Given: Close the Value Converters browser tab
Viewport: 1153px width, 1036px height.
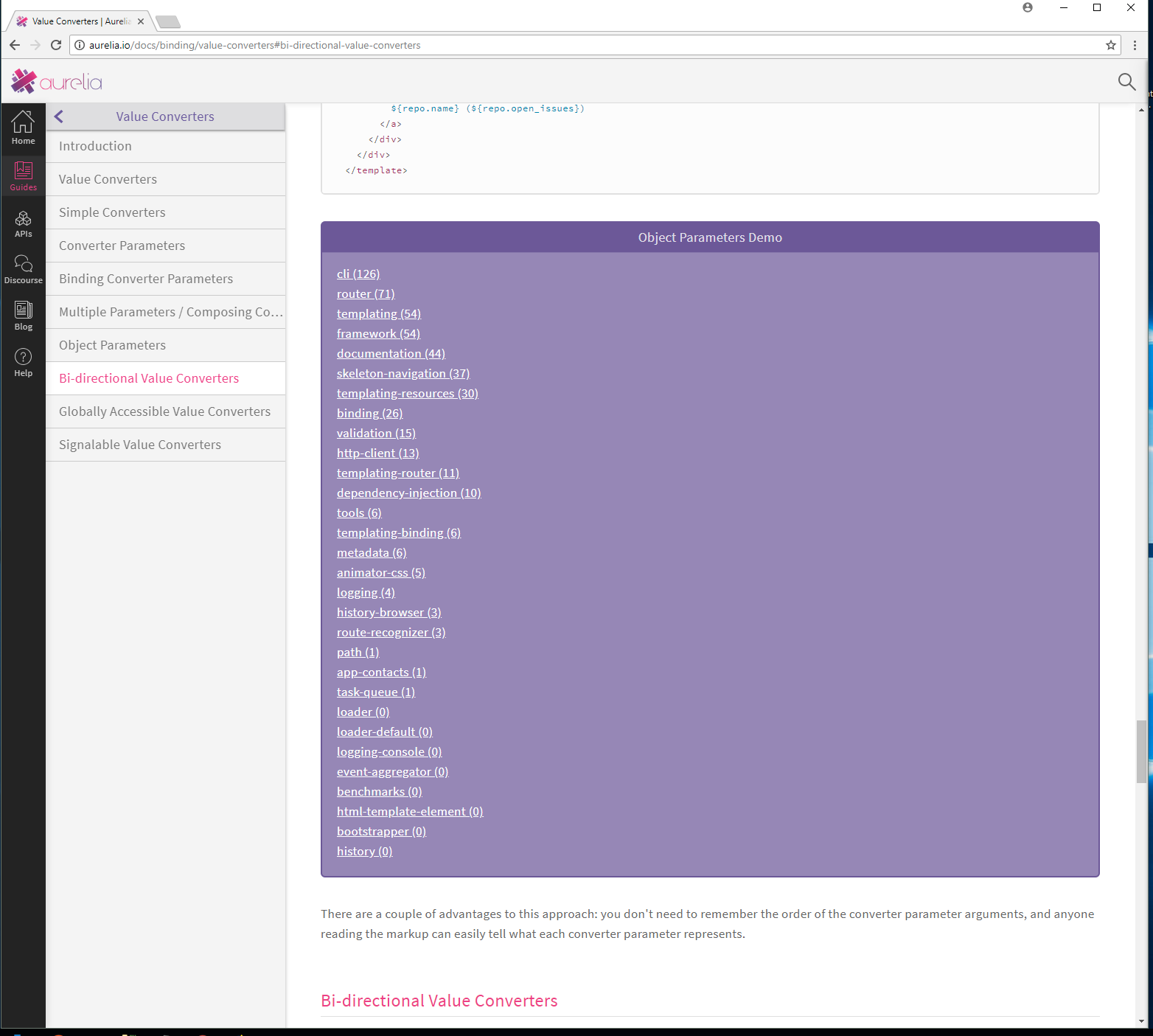Looking at the screenshot, I should coord(141,21).
